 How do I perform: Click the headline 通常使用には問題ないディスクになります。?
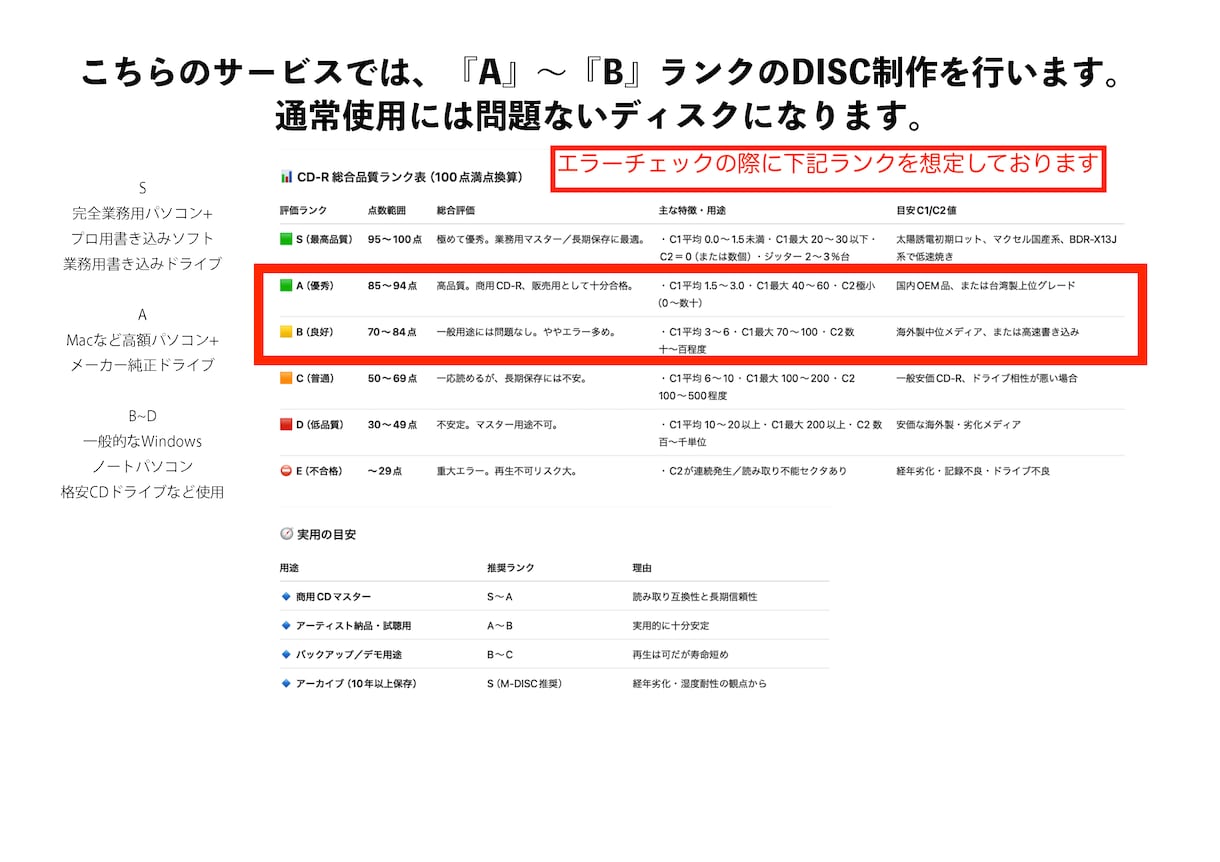(599, 116)
